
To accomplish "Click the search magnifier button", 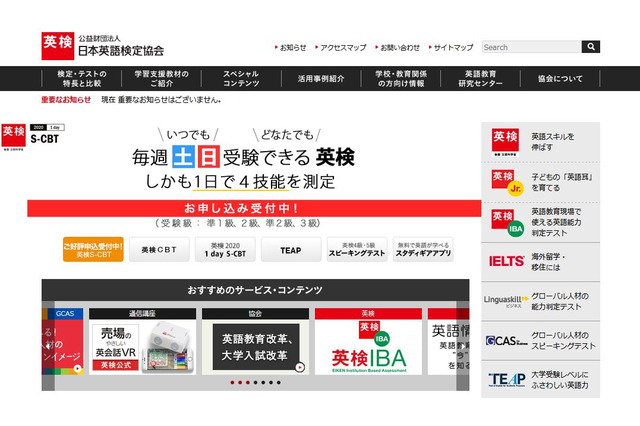I will click(591, 47).
